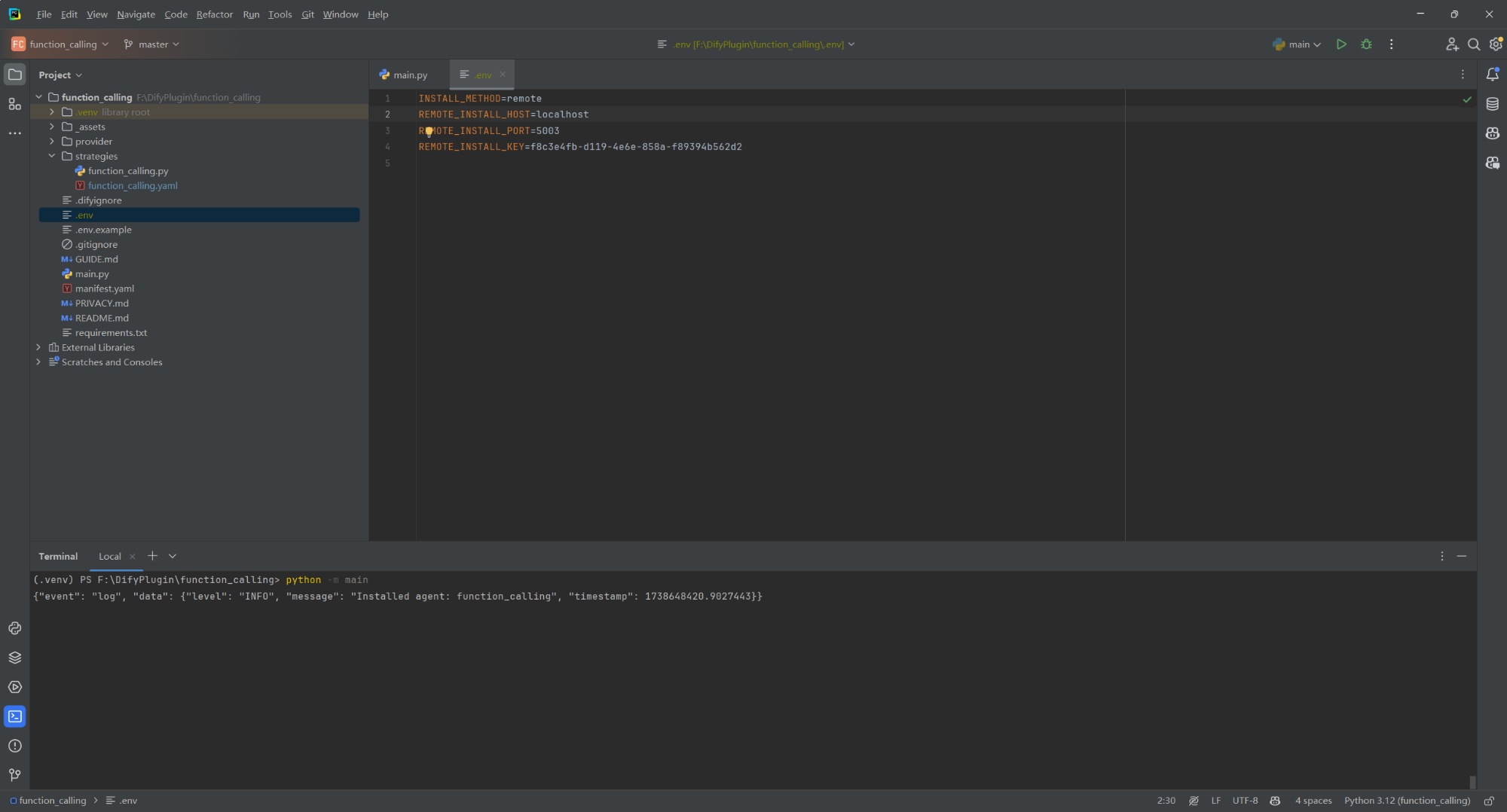This screenshot has height=812, width=1507.
Task: Open the Python Packages tool window
Action: tap(15, 658)
